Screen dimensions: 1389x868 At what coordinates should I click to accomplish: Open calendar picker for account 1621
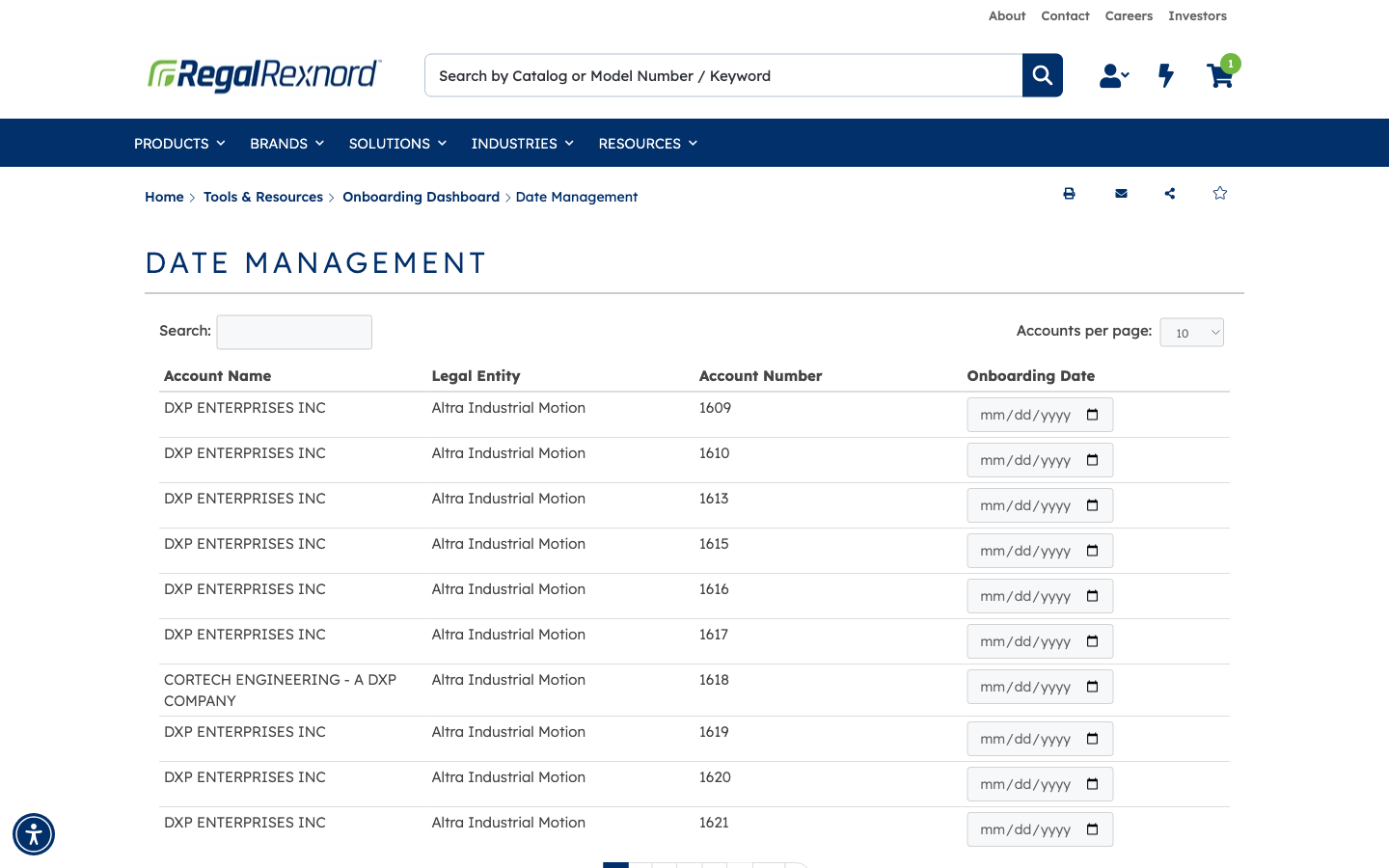[1093, 829]
